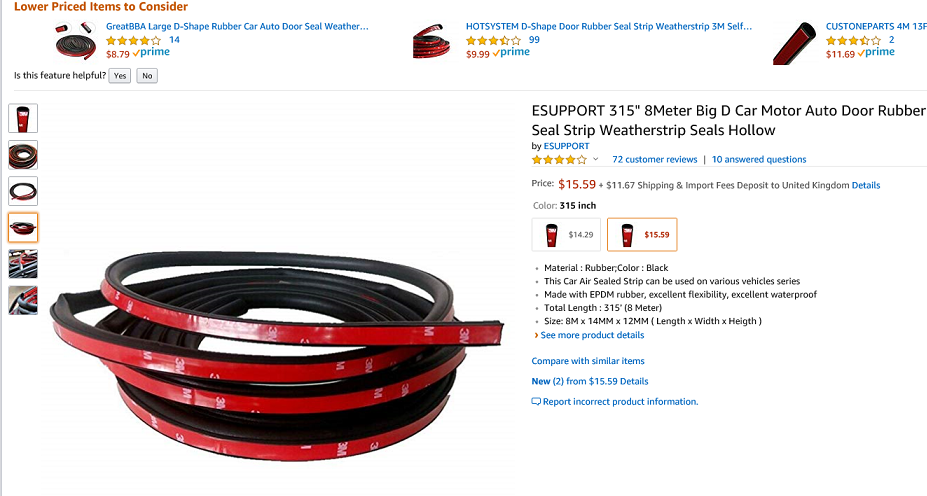This screenshot has height=496, width=927.
Task: Open the last thumbnail in gallery
Action: (23, 300)
